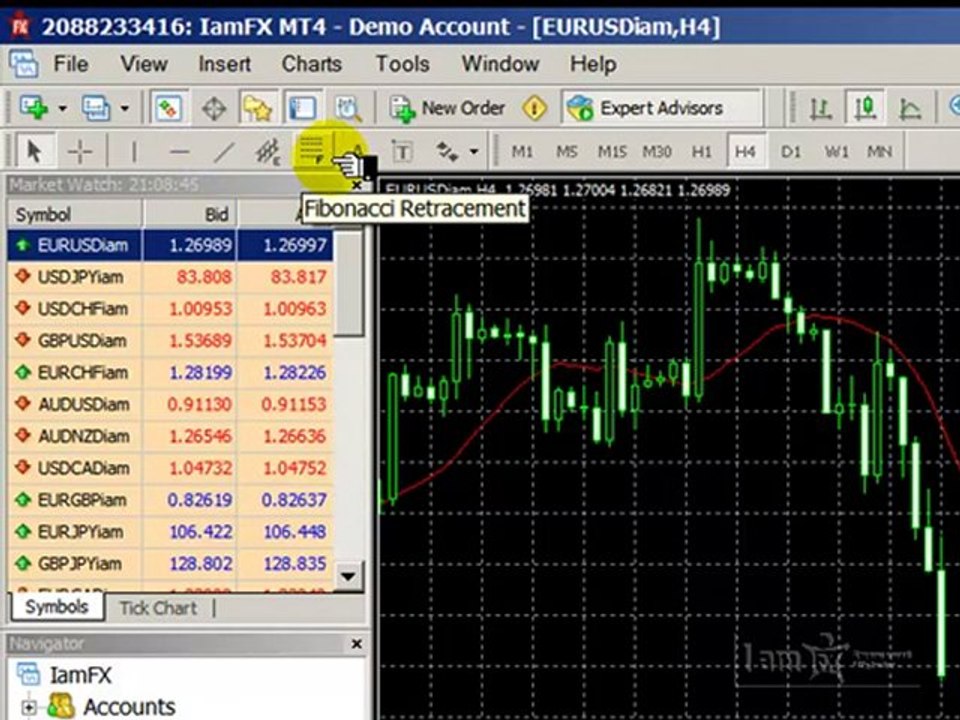Select the Cursor arrow tool
960x720 pixels.
point(34,151)
